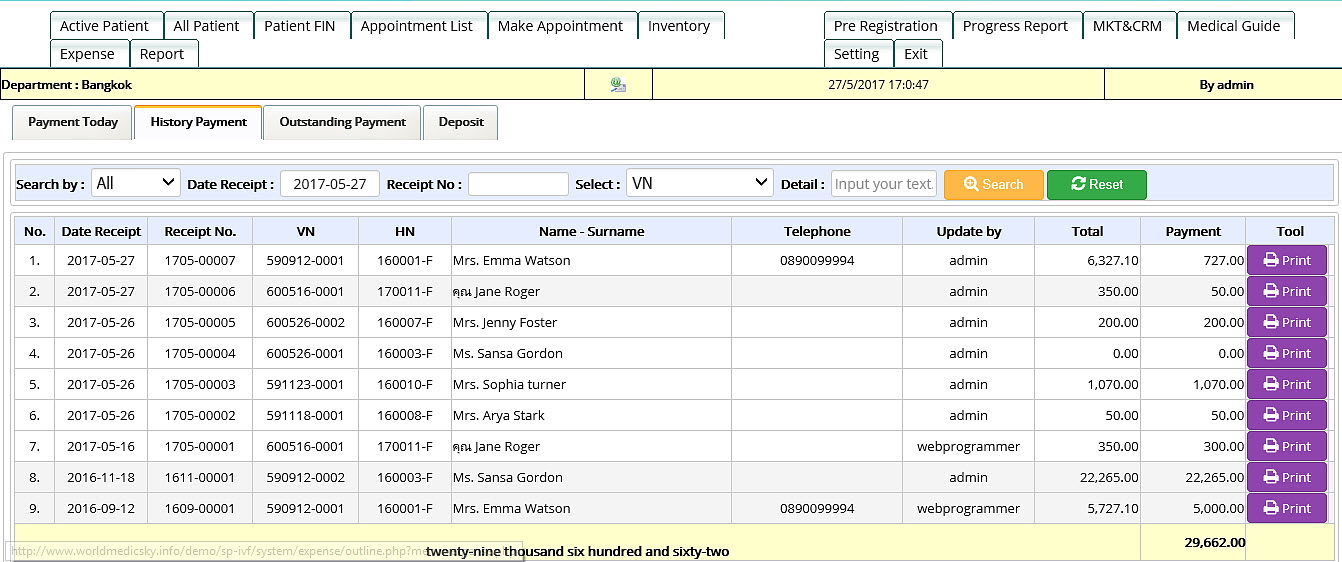Click the Receipt No input field
The width and height of the screenshot is (1342, 562).
pos(518,184)
